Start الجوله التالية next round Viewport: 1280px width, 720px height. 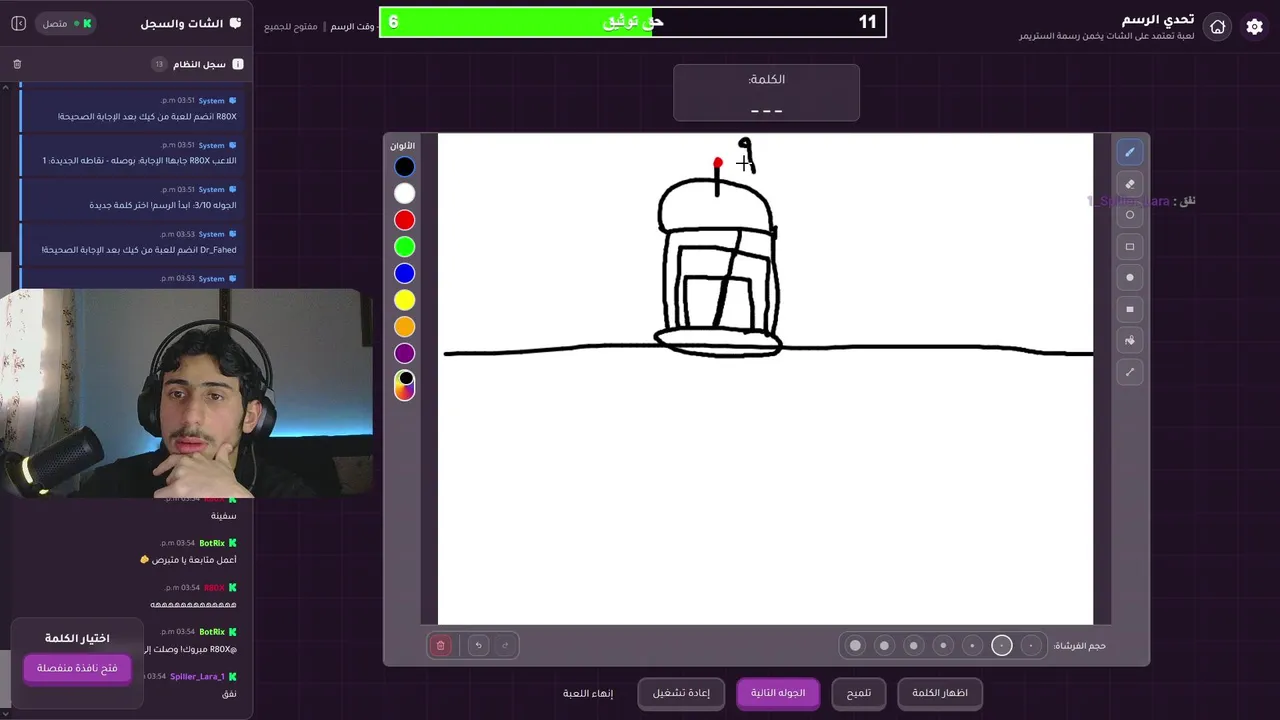778,693
